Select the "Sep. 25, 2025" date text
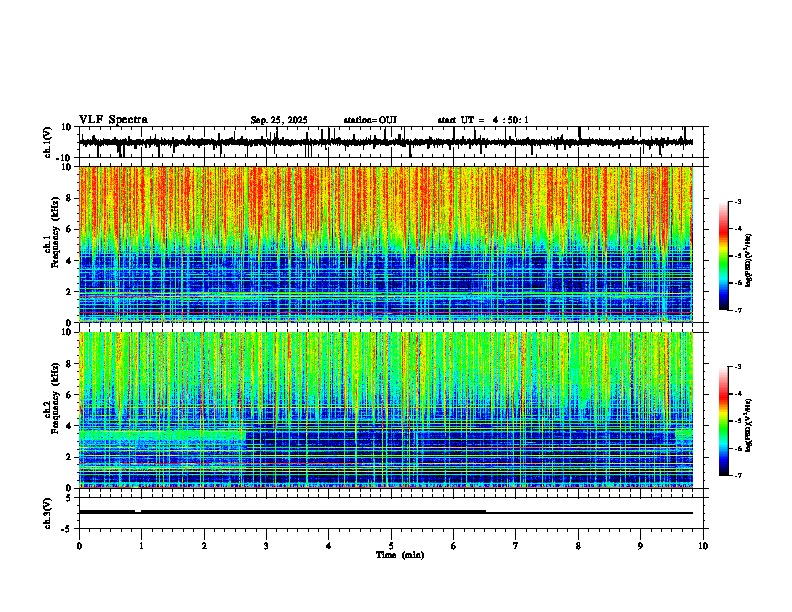Screen dimensions: 792x612 click(x=279, y=120)
